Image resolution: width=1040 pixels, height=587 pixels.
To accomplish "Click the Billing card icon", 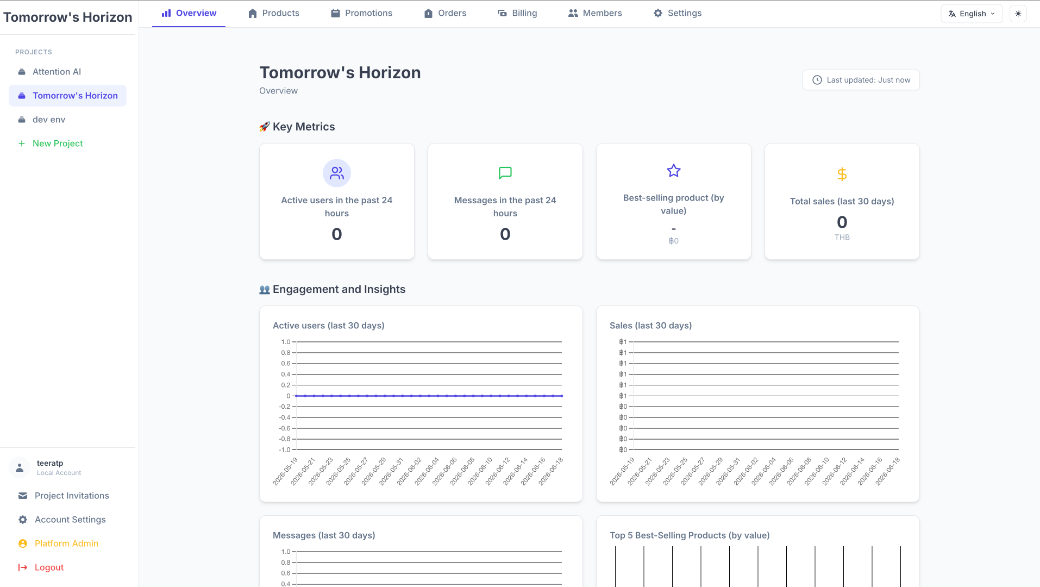I will pyautogui.click(x=502, y=13).
